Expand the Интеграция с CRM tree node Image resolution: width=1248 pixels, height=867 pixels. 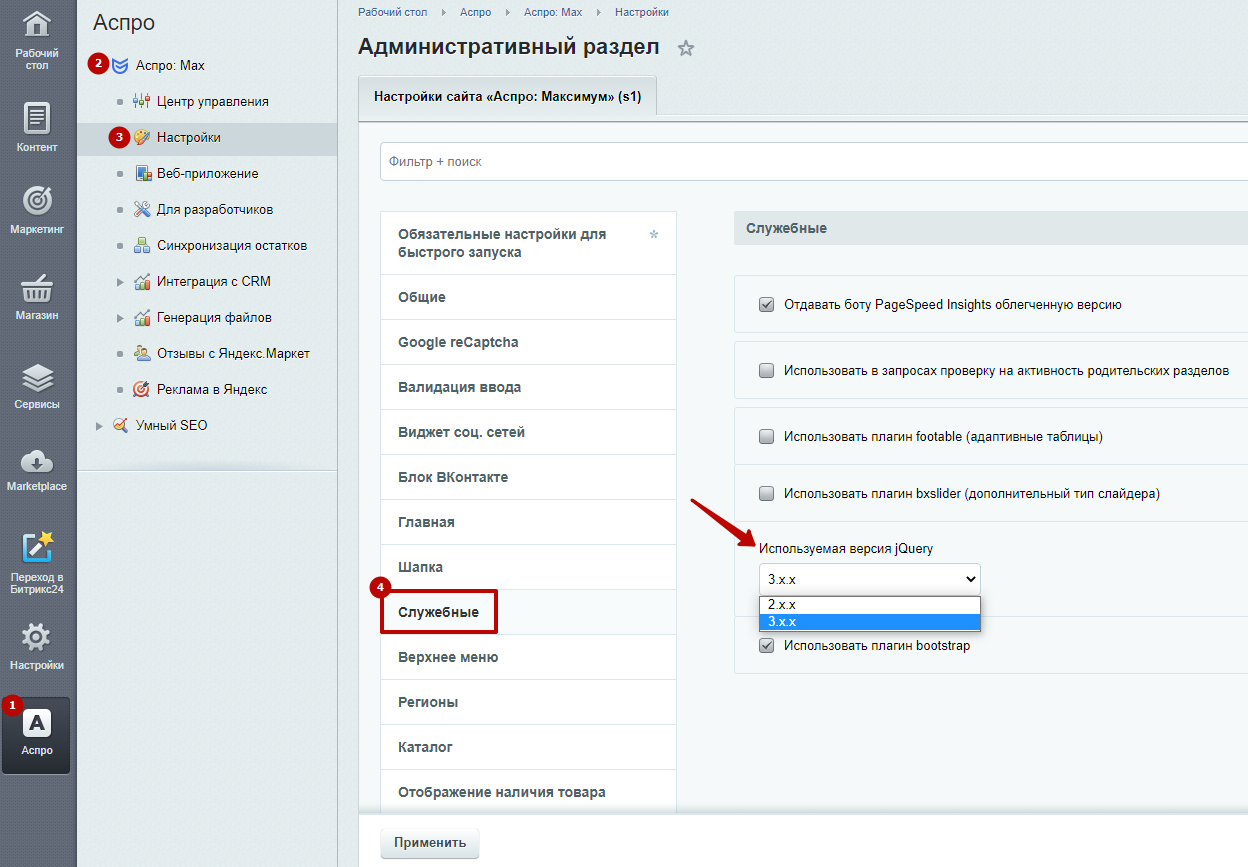120,281
